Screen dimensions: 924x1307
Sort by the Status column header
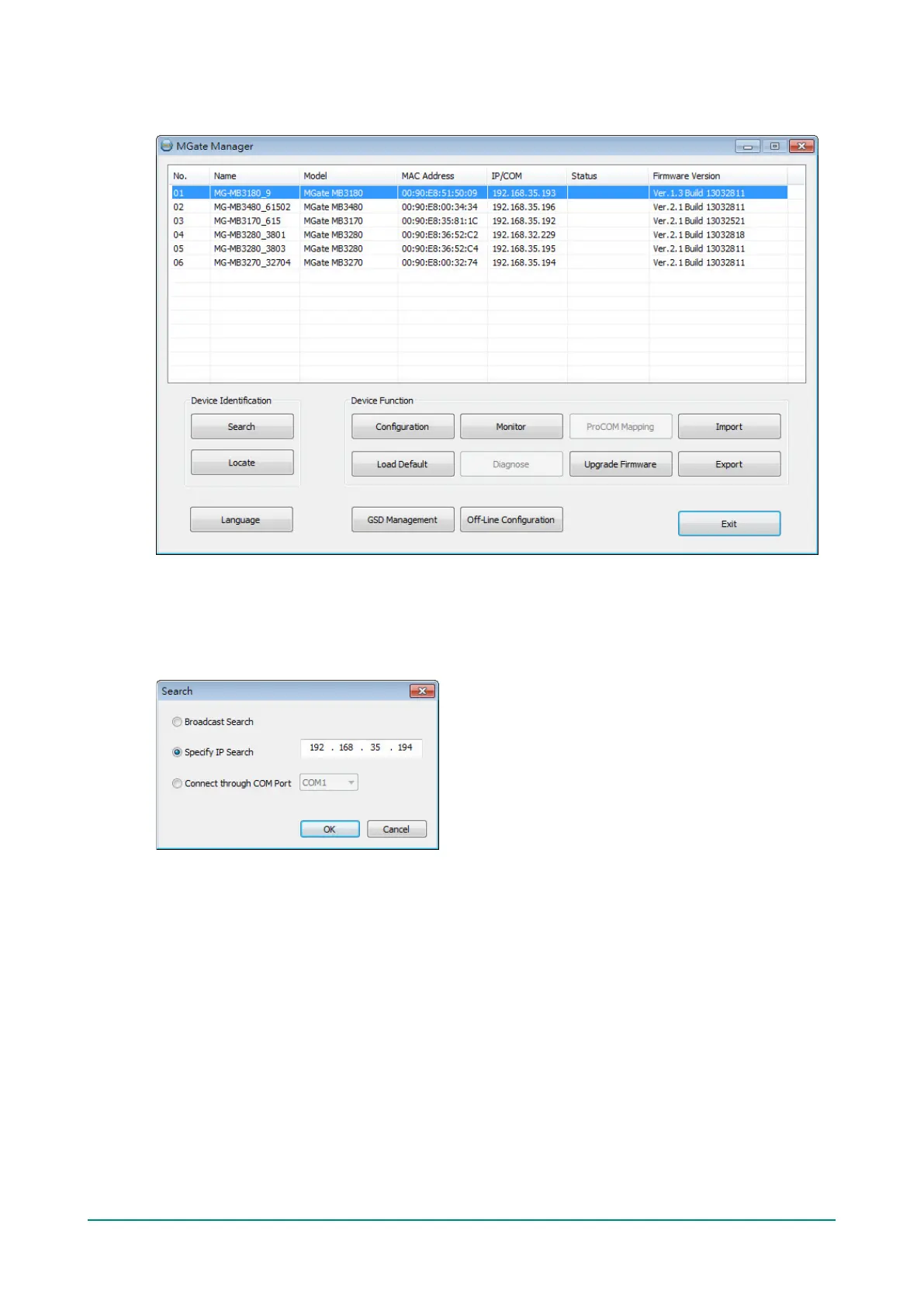[x=608, y=176]
